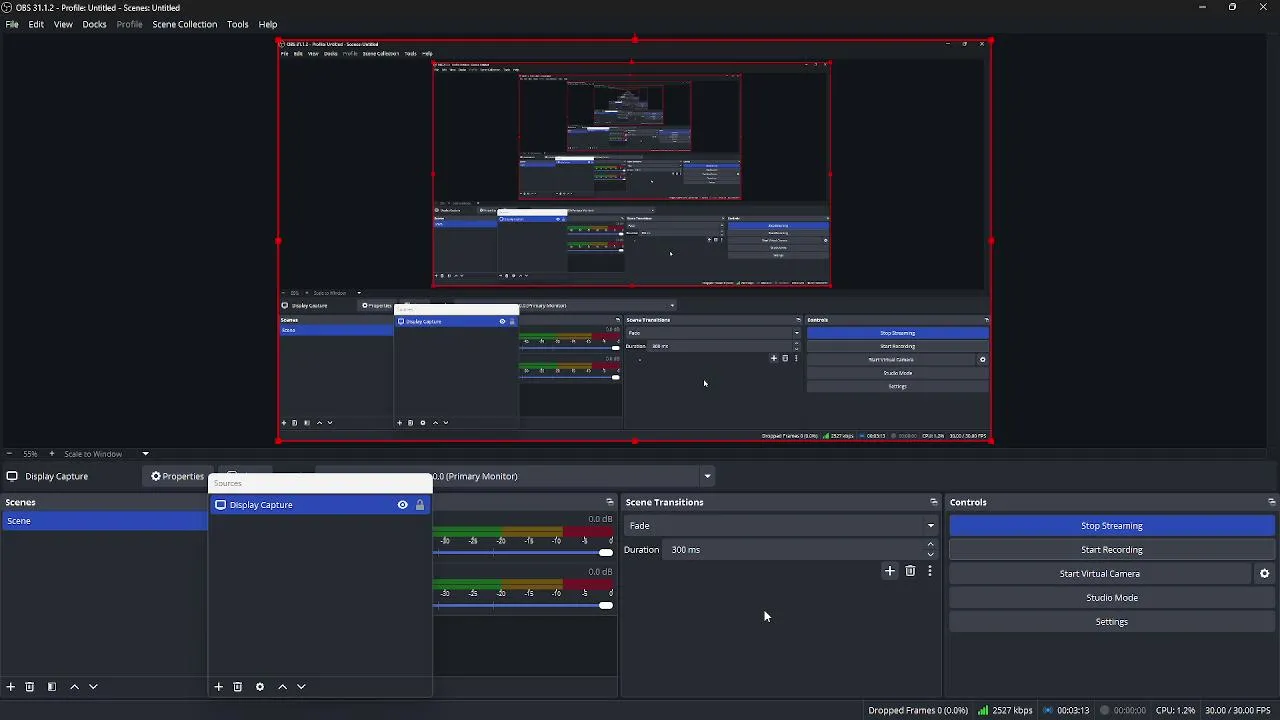Select Display Capture row in Sources list

click(320, 505)
